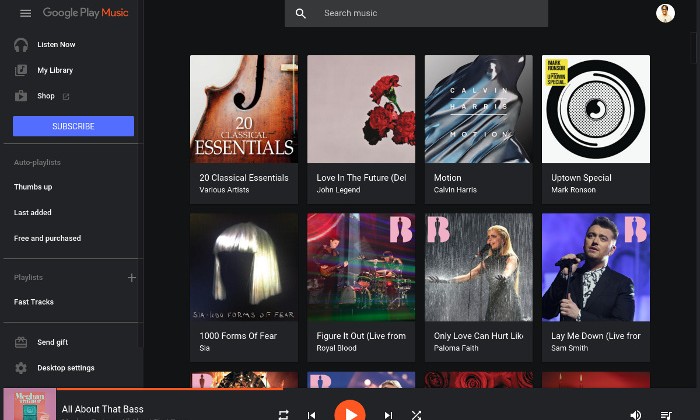Open My Library section
The image size is (700, 420).
(55, 71)
